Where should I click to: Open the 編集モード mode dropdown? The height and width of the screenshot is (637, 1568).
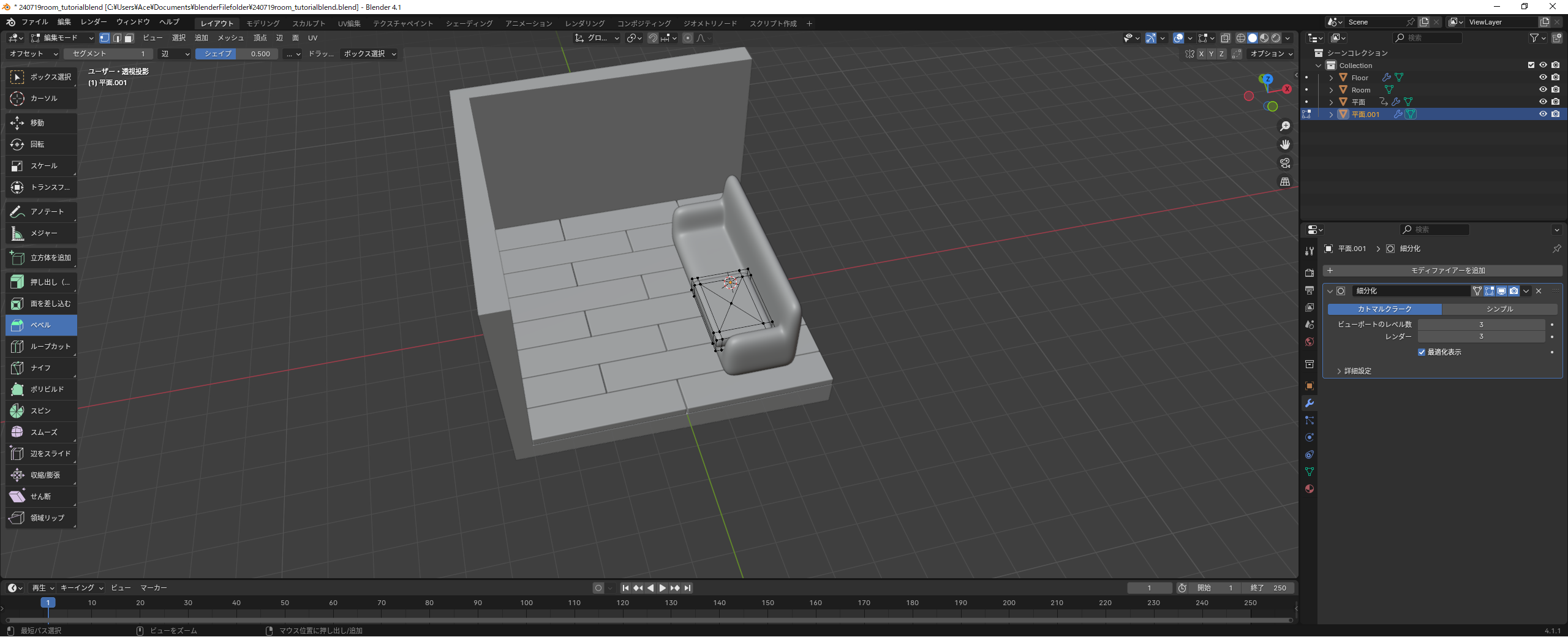[61, 38]
